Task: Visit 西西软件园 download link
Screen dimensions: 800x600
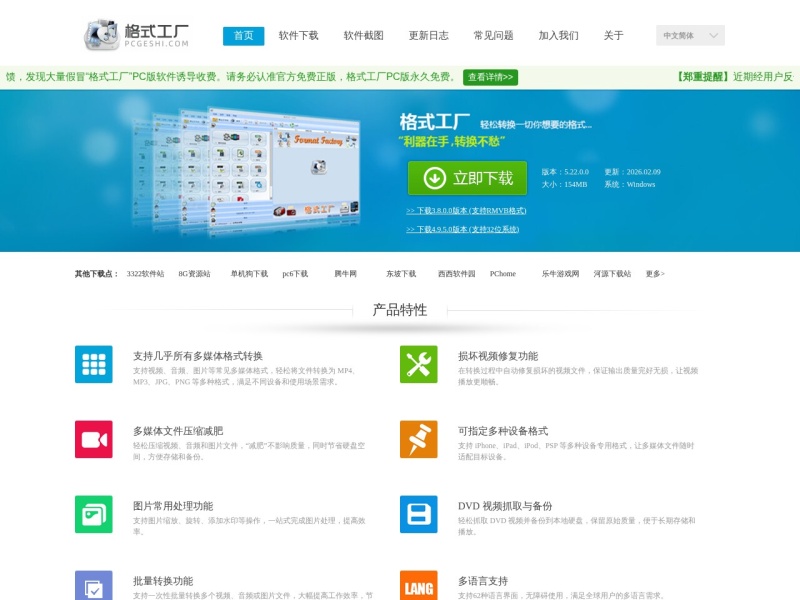Action: pos(457,274)
